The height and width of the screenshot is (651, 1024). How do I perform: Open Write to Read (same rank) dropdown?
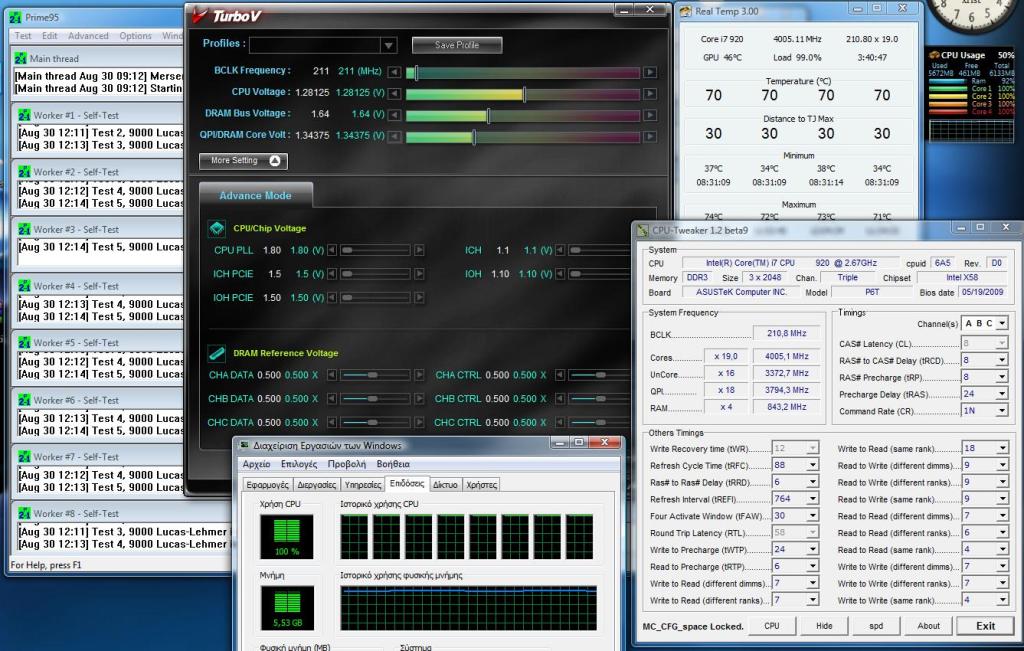1002,448
